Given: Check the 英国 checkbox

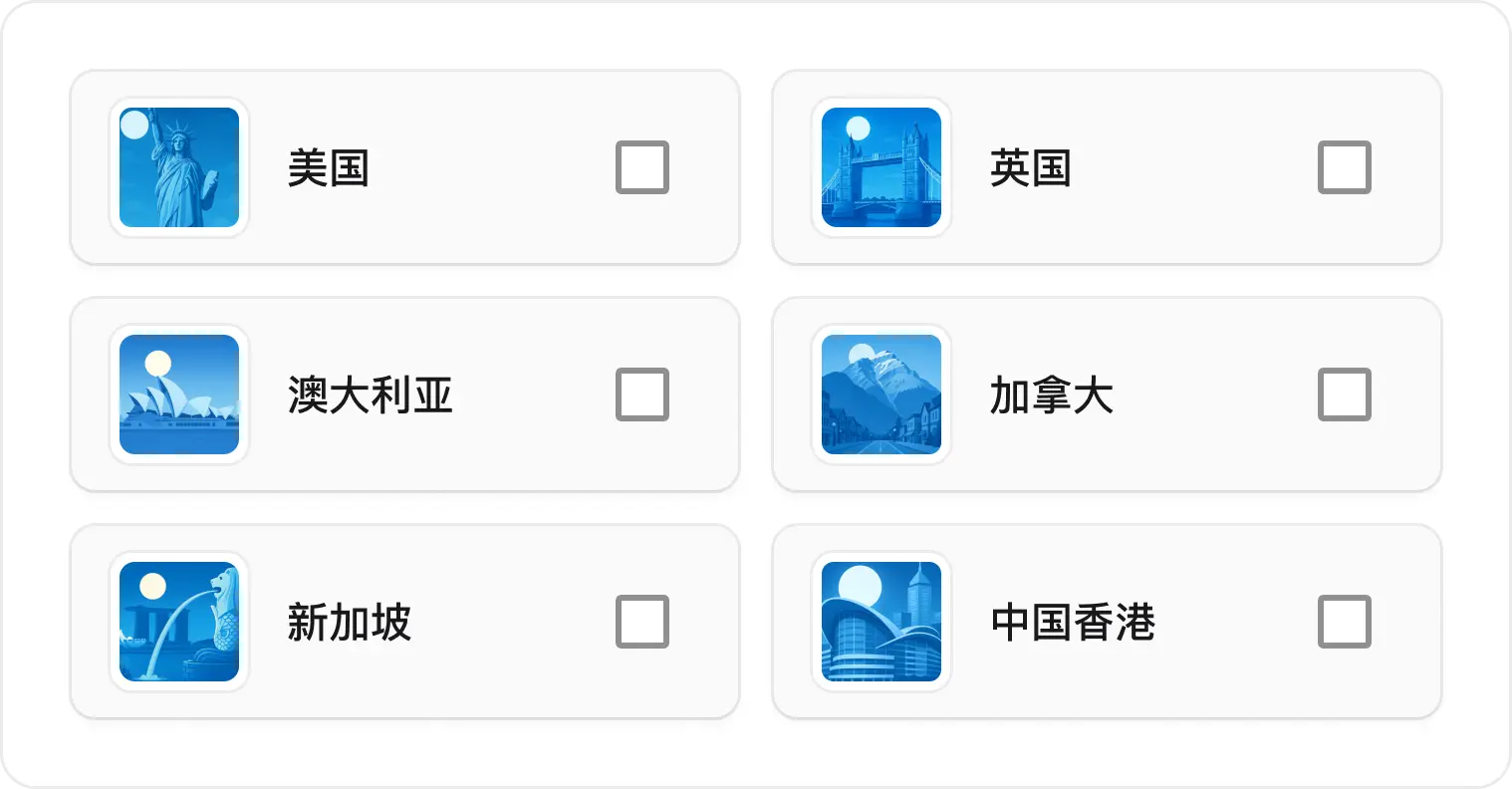Looking at the screenshot, I should [x=1345, y=167].
